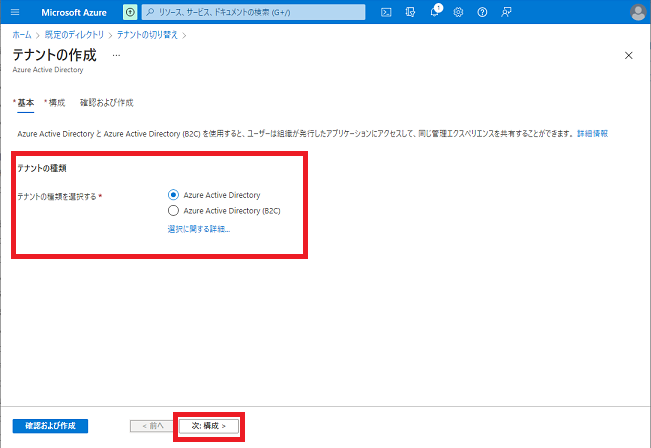Go to テナントの切り替え breadcrumb
651x448 pixels.
point(147,35)
